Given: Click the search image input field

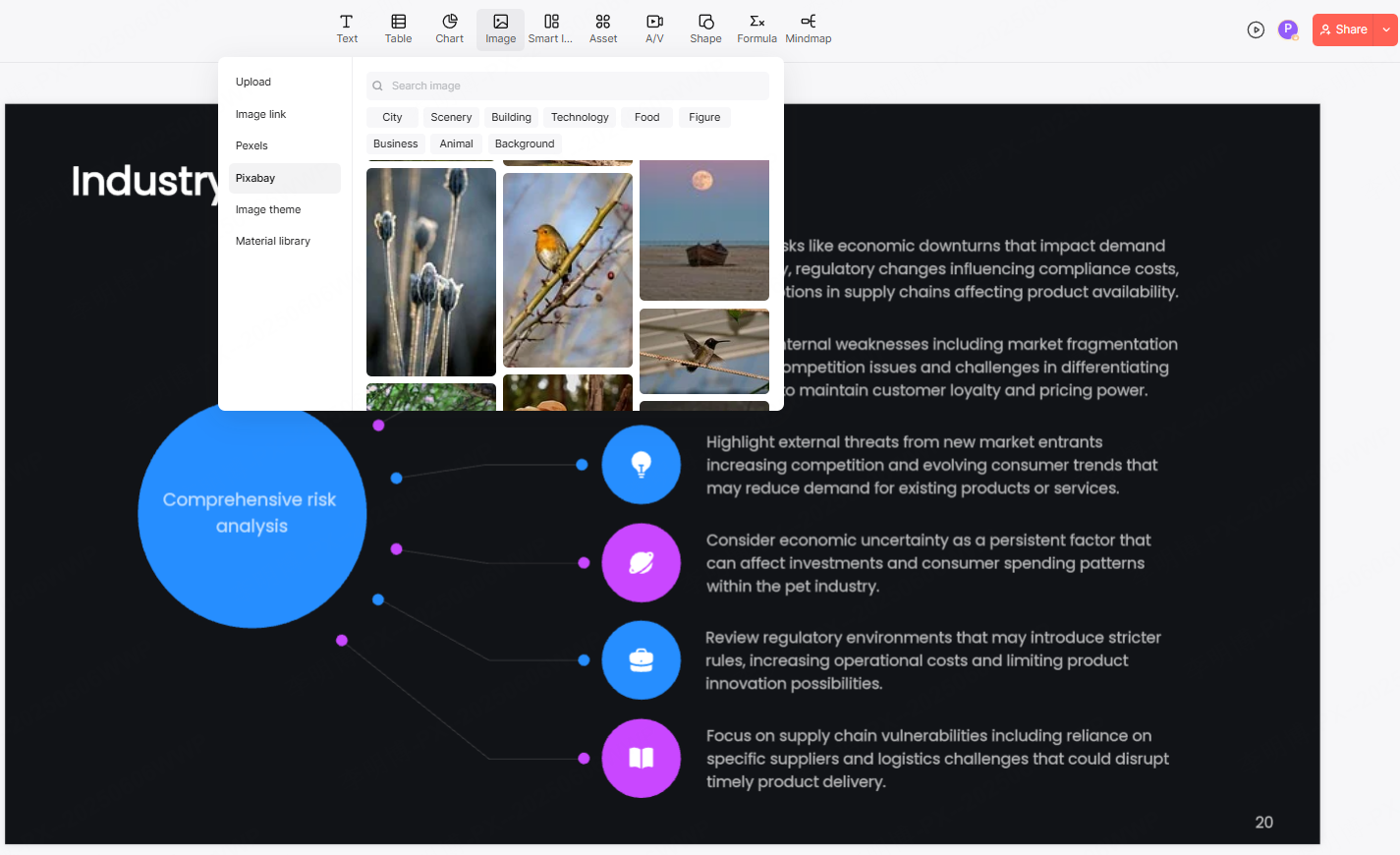Looking at the screenshot, I should [566, 85].
